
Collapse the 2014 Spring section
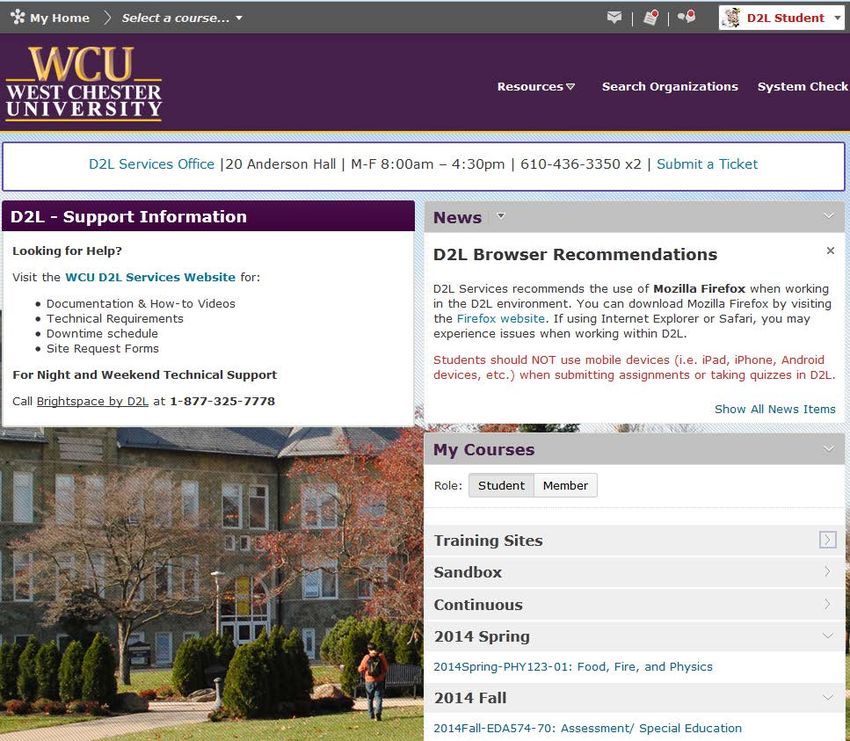coord(828,635)
